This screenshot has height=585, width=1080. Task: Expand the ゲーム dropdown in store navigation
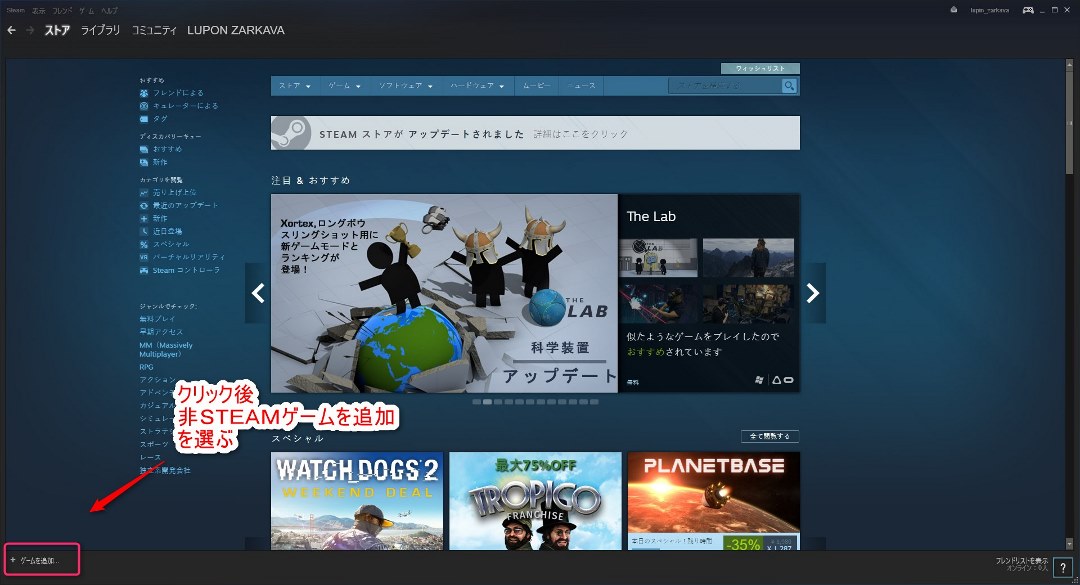344,85
